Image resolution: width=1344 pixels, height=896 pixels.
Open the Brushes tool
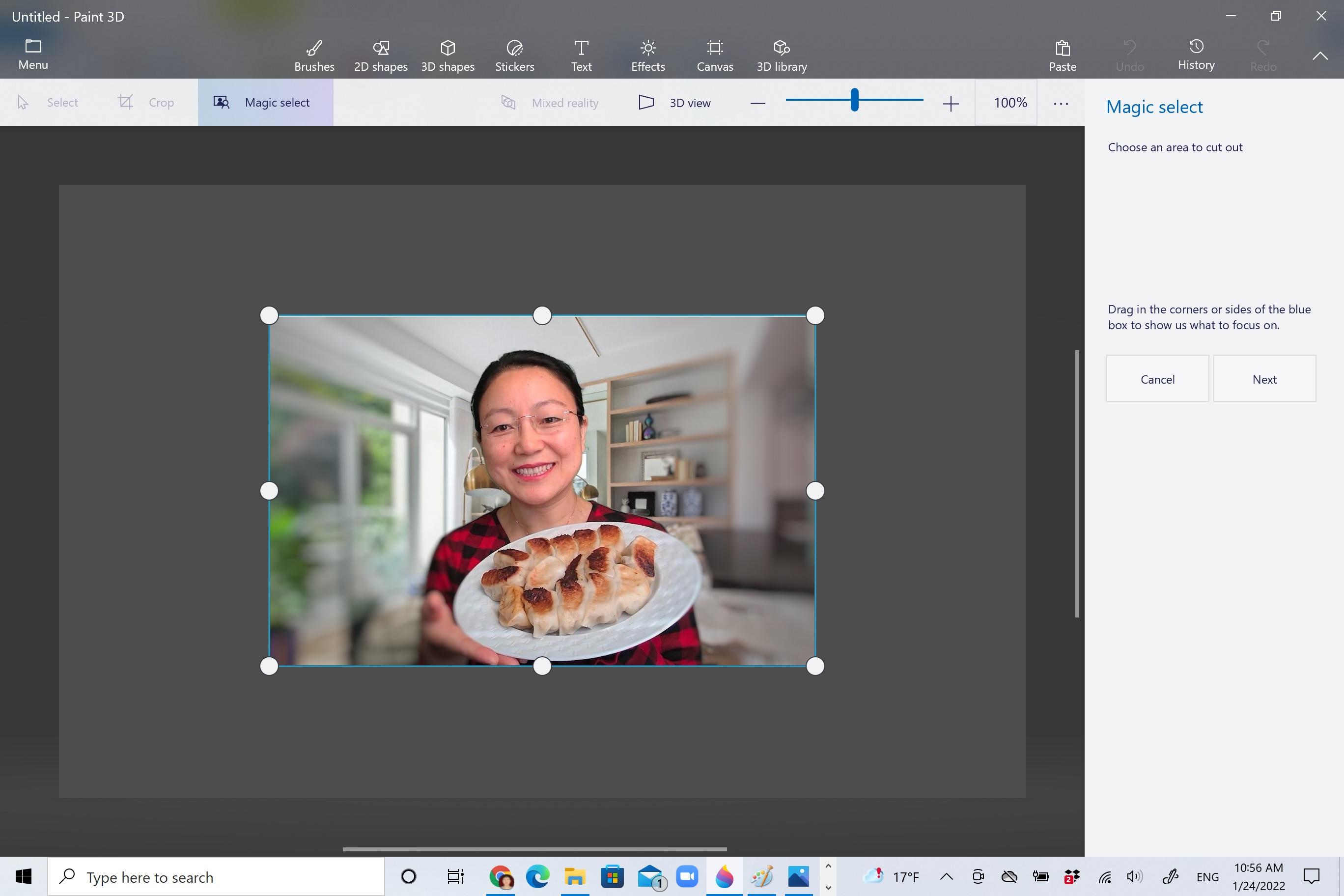(314, 56)
